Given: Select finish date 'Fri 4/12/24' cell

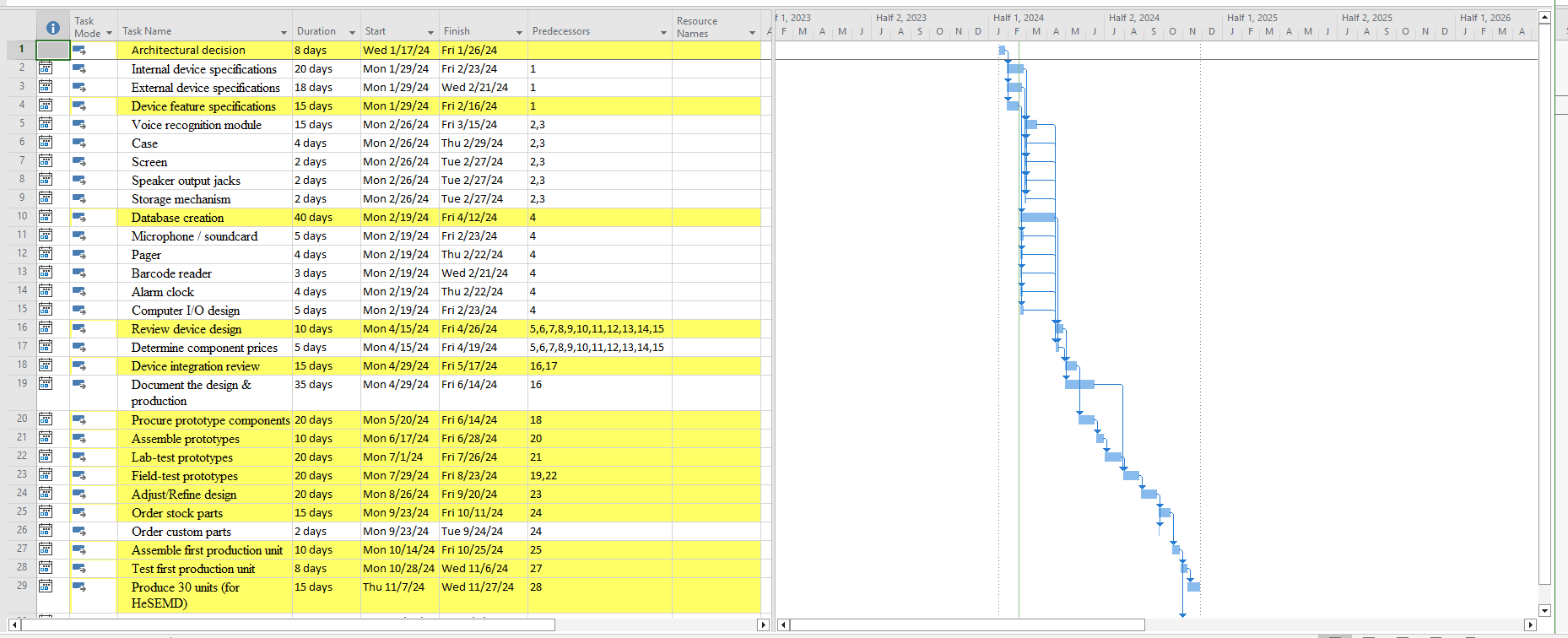Looking at the screenshot, I should [x=484, y=218].
